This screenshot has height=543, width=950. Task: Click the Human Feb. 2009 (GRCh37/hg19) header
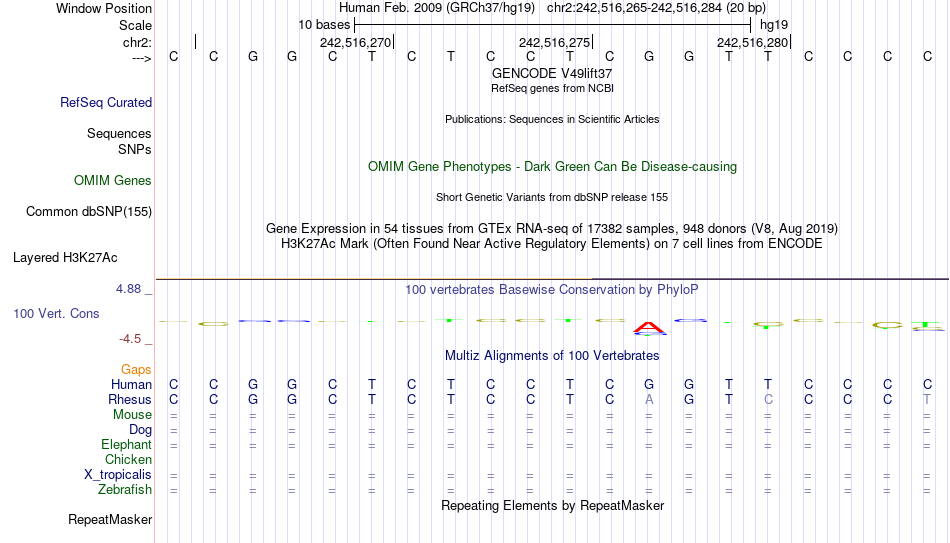click(437, 8)
